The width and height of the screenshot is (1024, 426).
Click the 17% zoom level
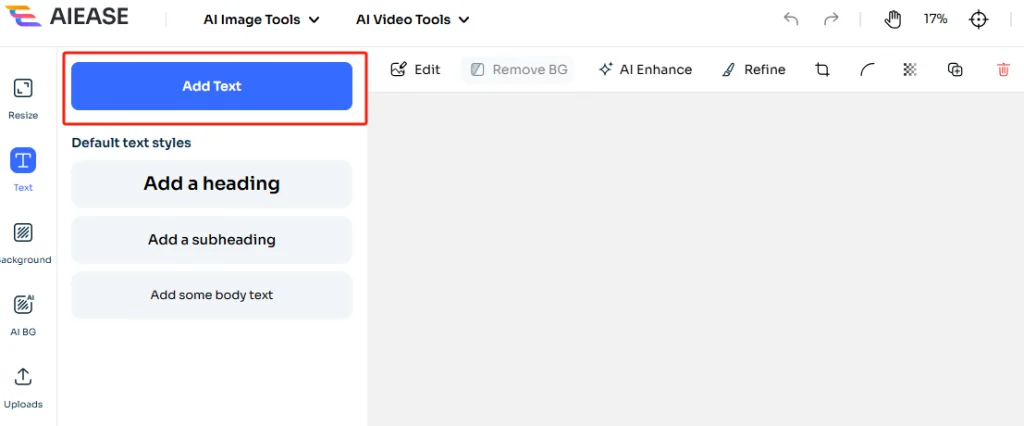(935, 19)
